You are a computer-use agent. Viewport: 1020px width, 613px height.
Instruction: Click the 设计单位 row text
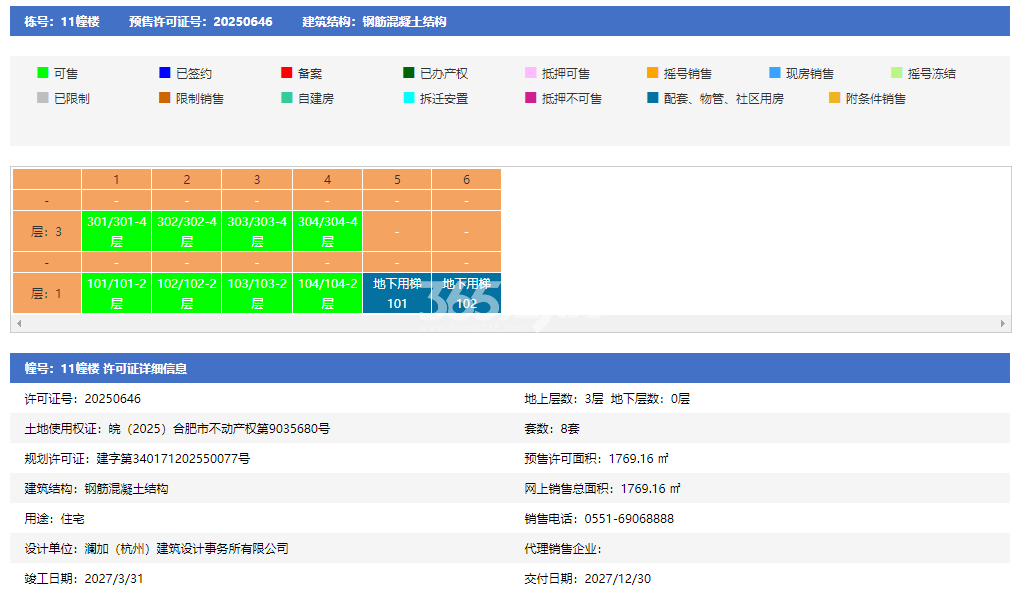tap(156, 549)
